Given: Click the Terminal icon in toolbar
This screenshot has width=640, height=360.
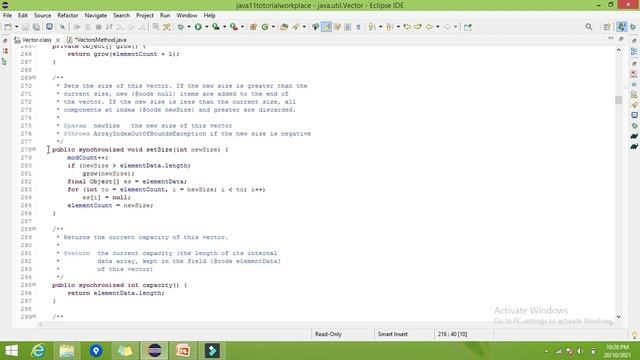Looking at the screenshot, I should (x=49, y=27).
